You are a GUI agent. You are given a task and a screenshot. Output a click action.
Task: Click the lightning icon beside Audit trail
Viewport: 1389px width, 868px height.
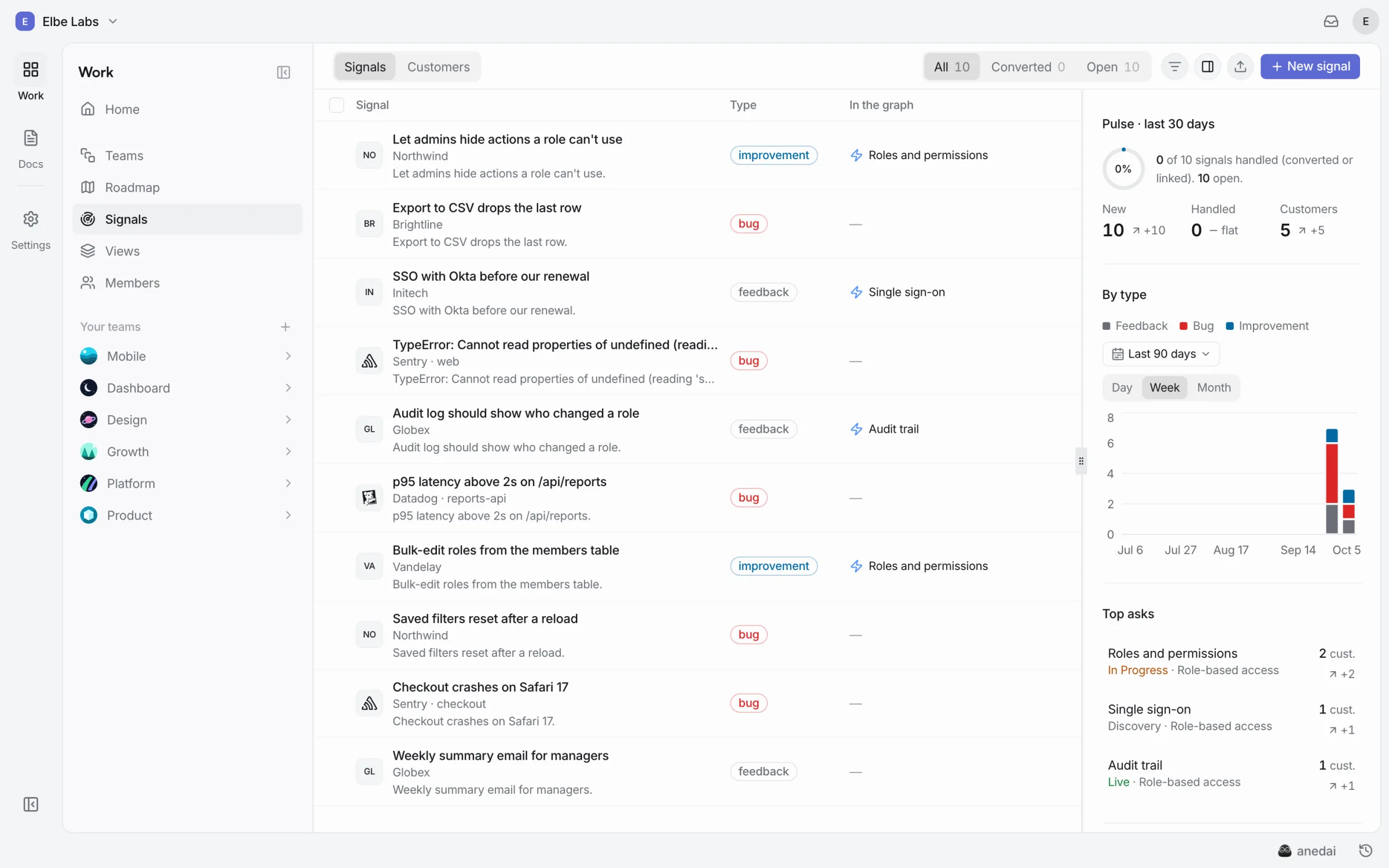point(856,429)
